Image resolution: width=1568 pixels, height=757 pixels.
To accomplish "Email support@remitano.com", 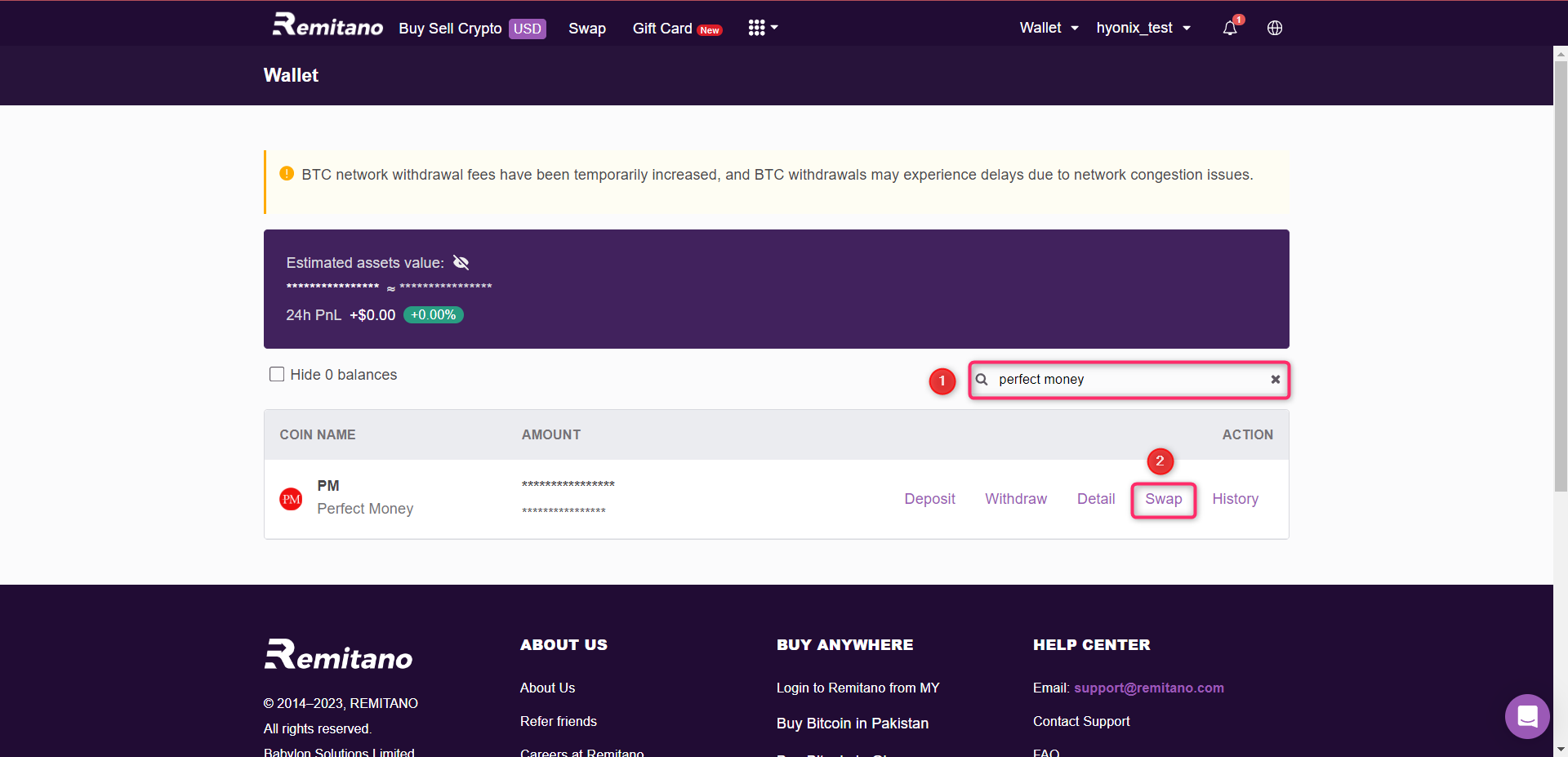I will tap(1148, 688).
